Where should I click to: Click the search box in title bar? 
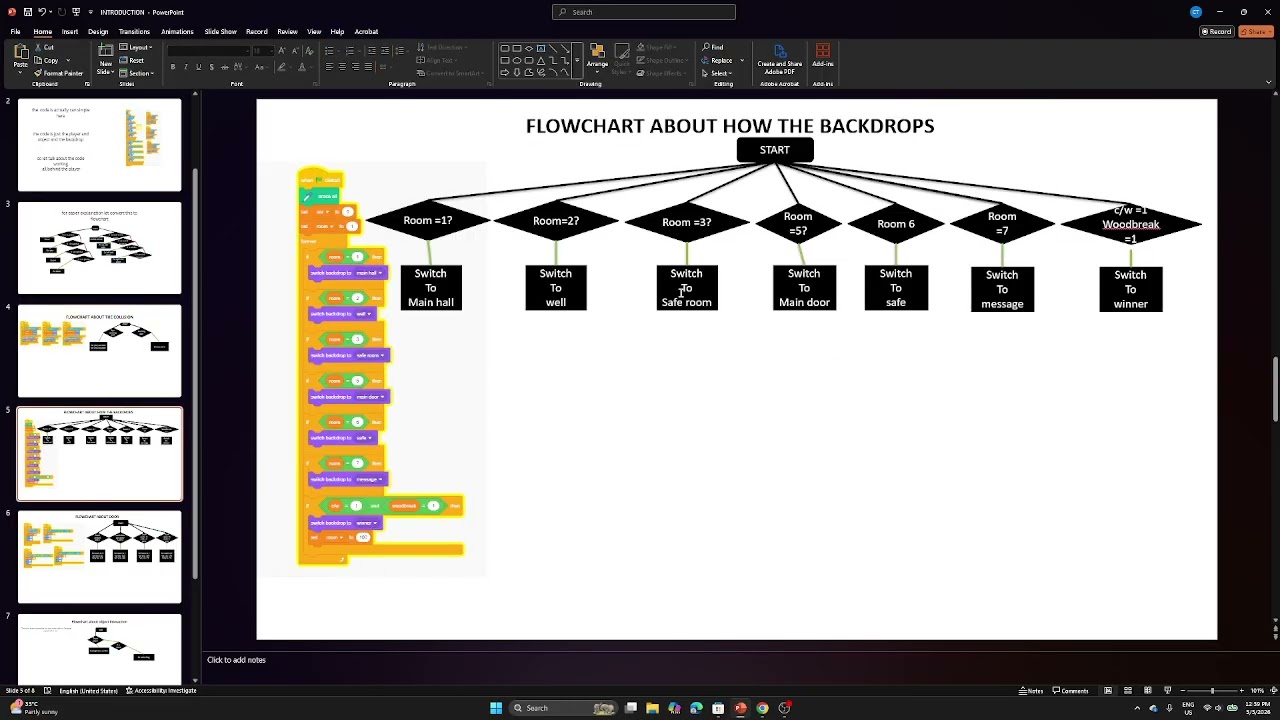click(644, 12)
